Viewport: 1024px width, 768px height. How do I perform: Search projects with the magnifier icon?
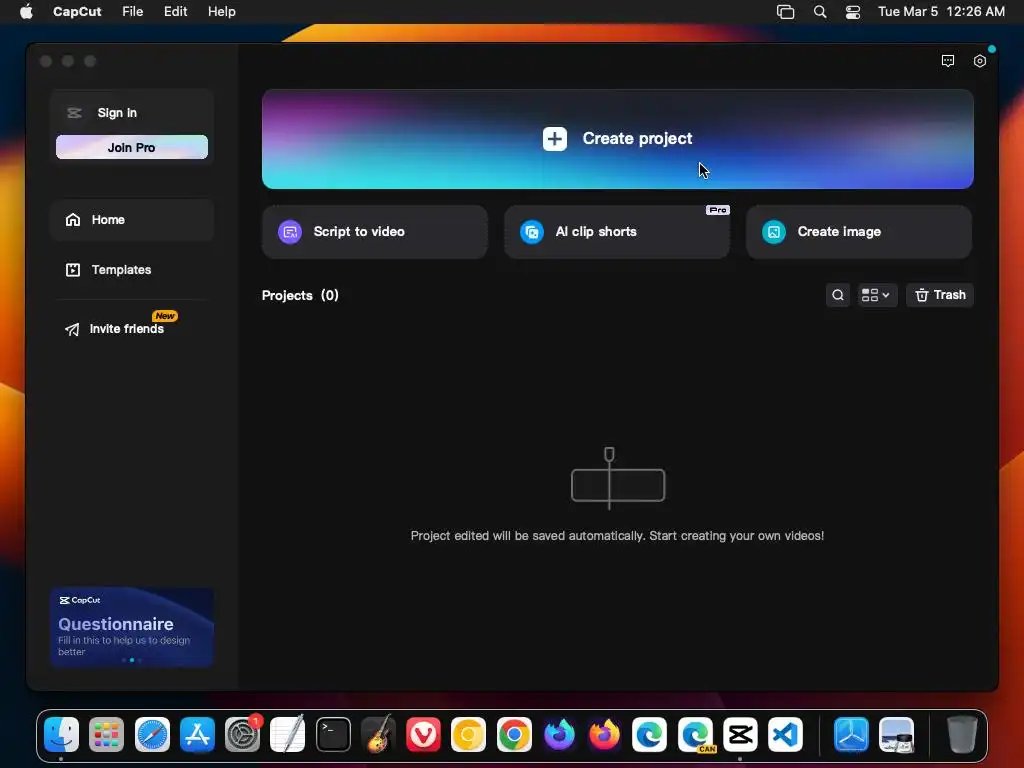pyautogui.click(x=838, y=295)
